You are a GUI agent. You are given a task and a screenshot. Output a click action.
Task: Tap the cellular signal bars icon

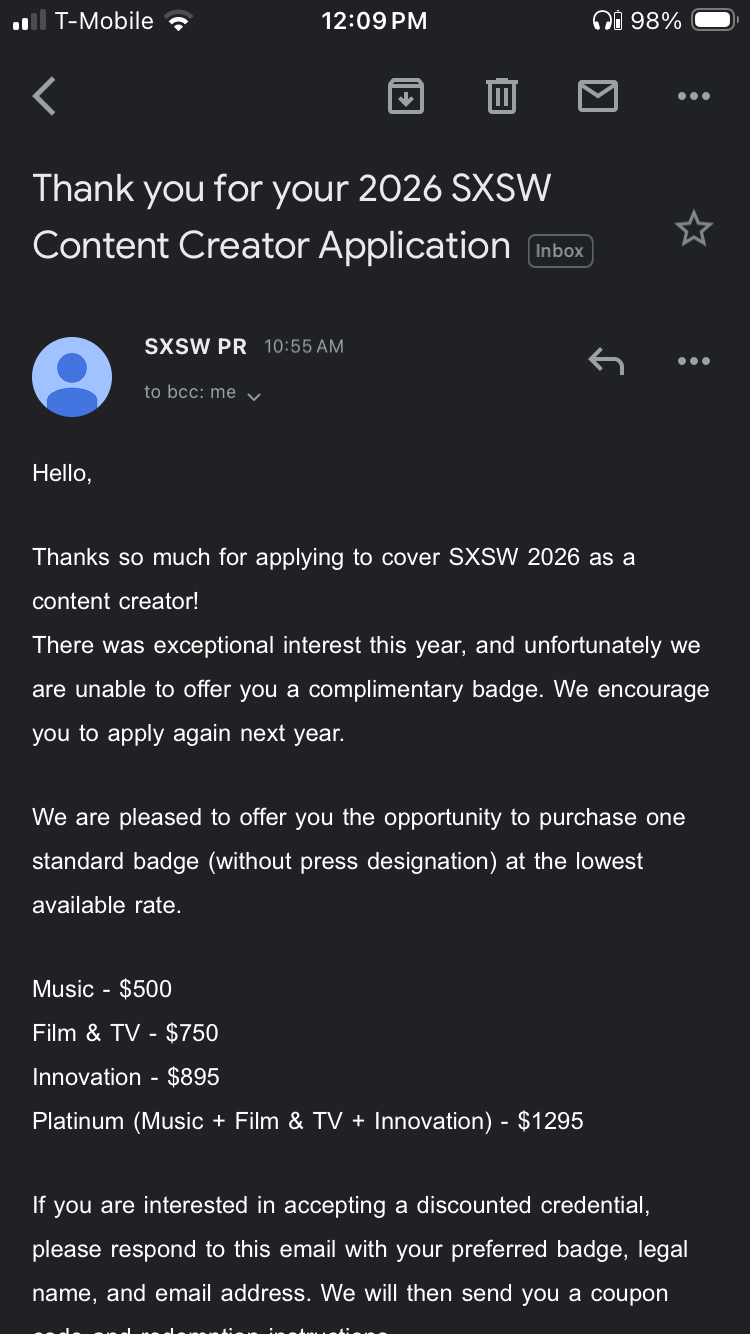pyautogui.click(x=30, y=21)
